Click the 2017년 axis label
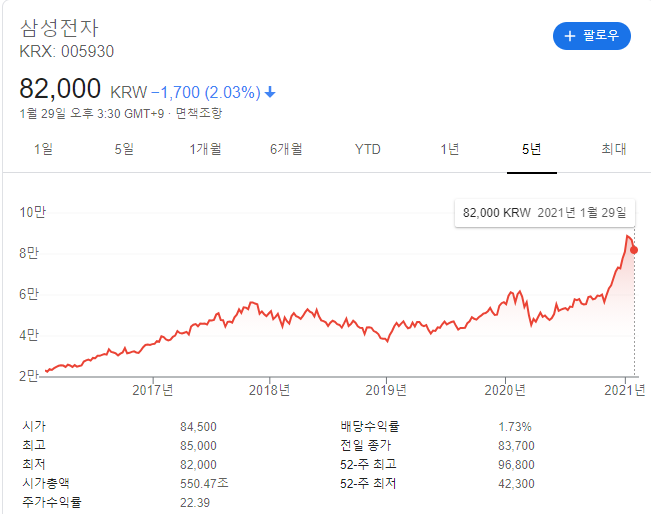Image resolution: width=651 pixels, height=514 pixels. pyautogui.click(x=153, y=390)
